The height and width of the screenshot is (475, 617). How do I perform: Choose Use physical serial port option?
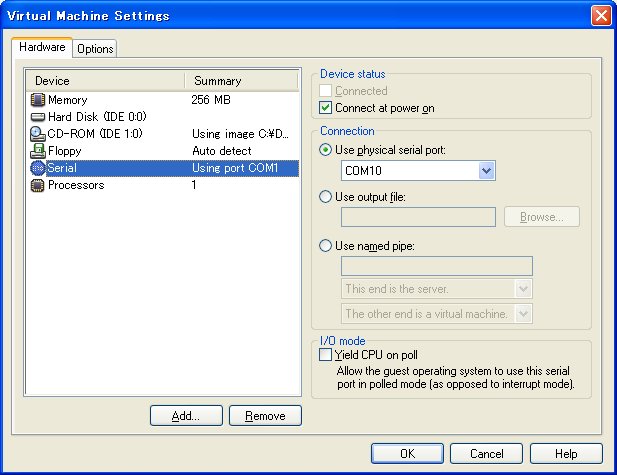pos(325,150)
